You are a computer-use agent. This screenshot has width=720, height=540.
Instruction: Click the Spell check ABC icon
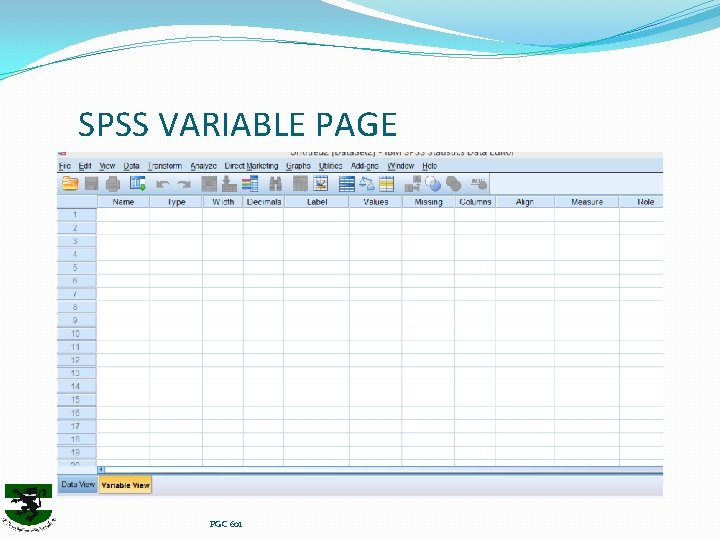click(x=478, y=183)
